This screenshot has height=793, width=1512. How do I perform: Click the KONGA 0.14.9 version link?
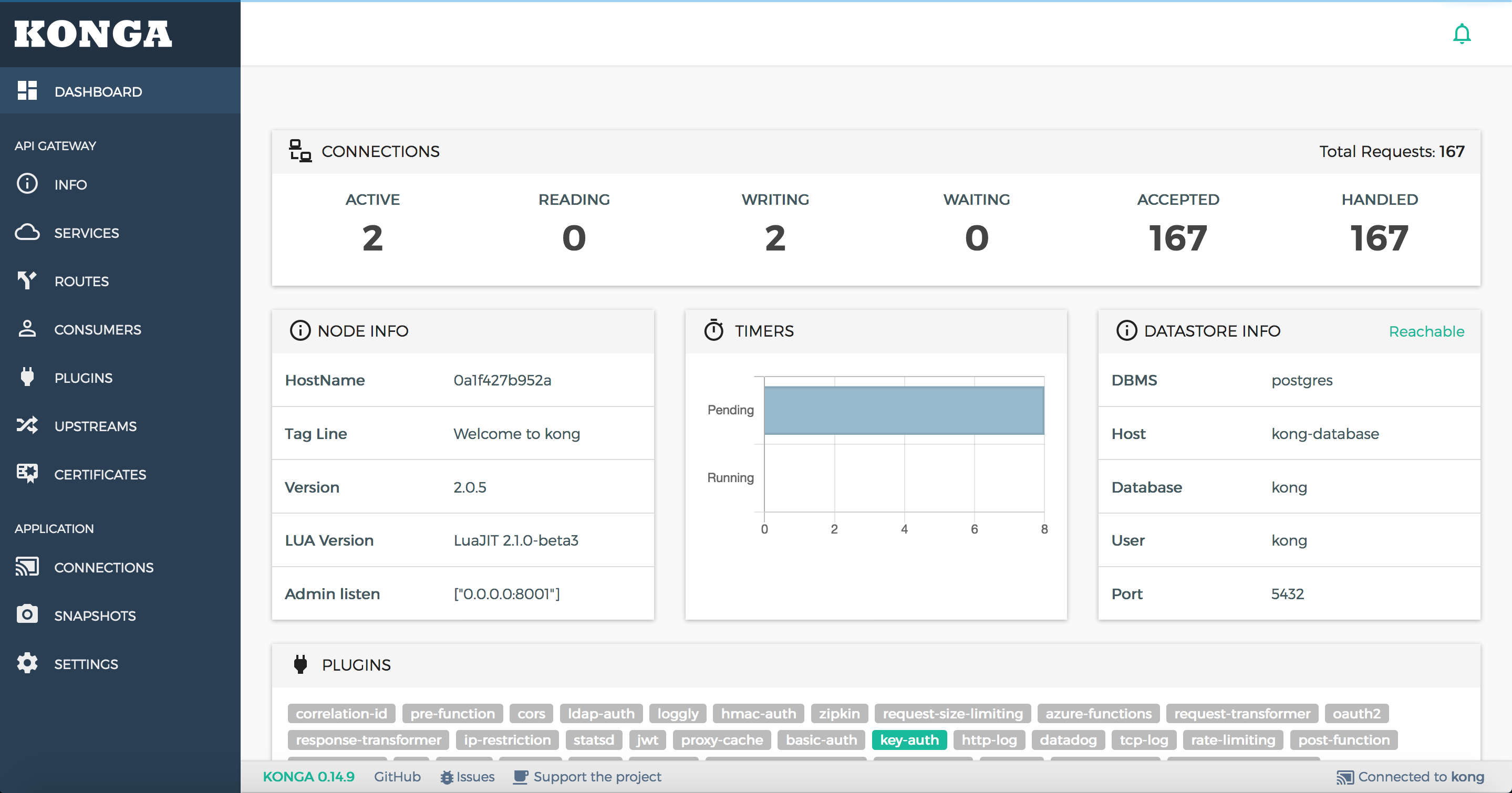click(x=308, y=777)
